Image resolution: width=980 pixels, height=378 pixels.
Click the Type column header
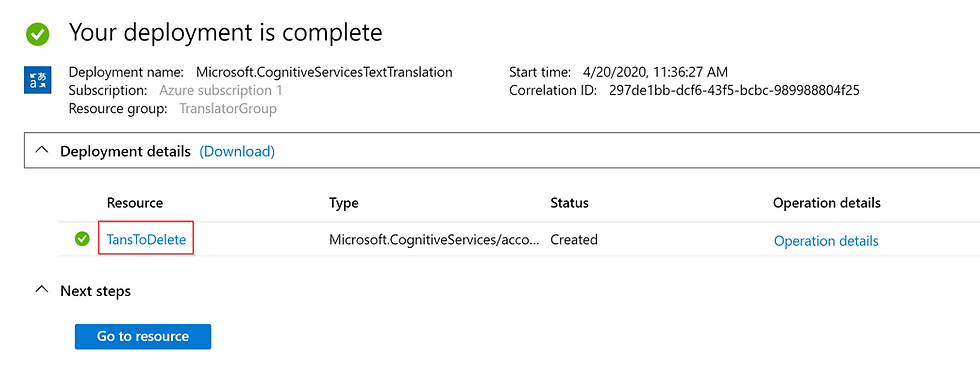[344, 203]
